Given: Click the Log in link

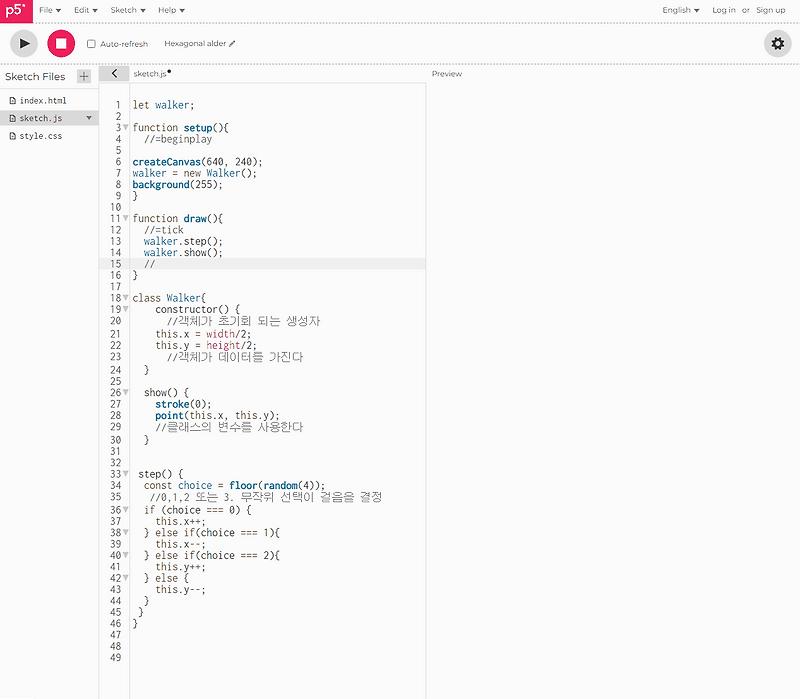Looking at the screenshot, I should (x=723, y=10).
